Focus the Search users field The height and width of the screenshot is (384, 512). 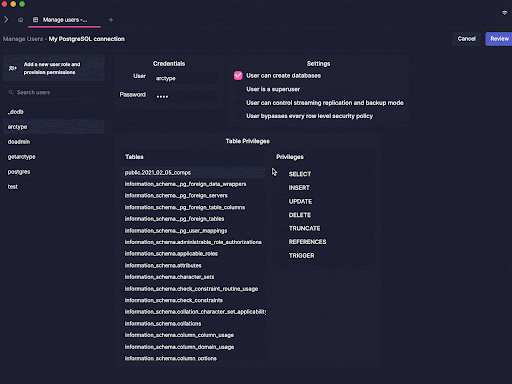click(54, 92)
